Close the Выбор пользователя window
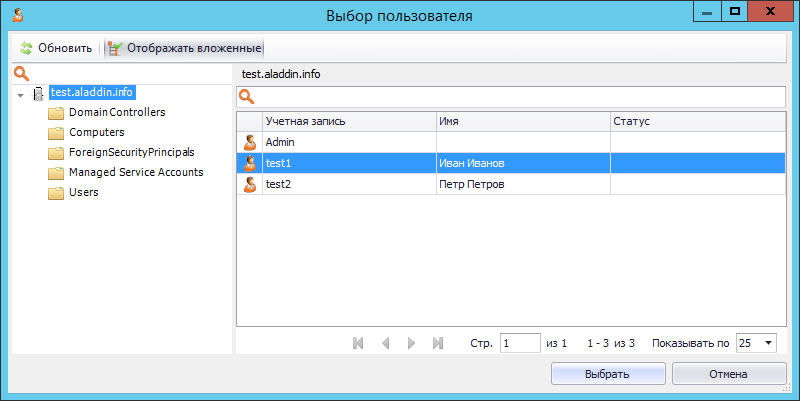Image resolution: width=800 pixels, height=401 pixels. [770, 11]
